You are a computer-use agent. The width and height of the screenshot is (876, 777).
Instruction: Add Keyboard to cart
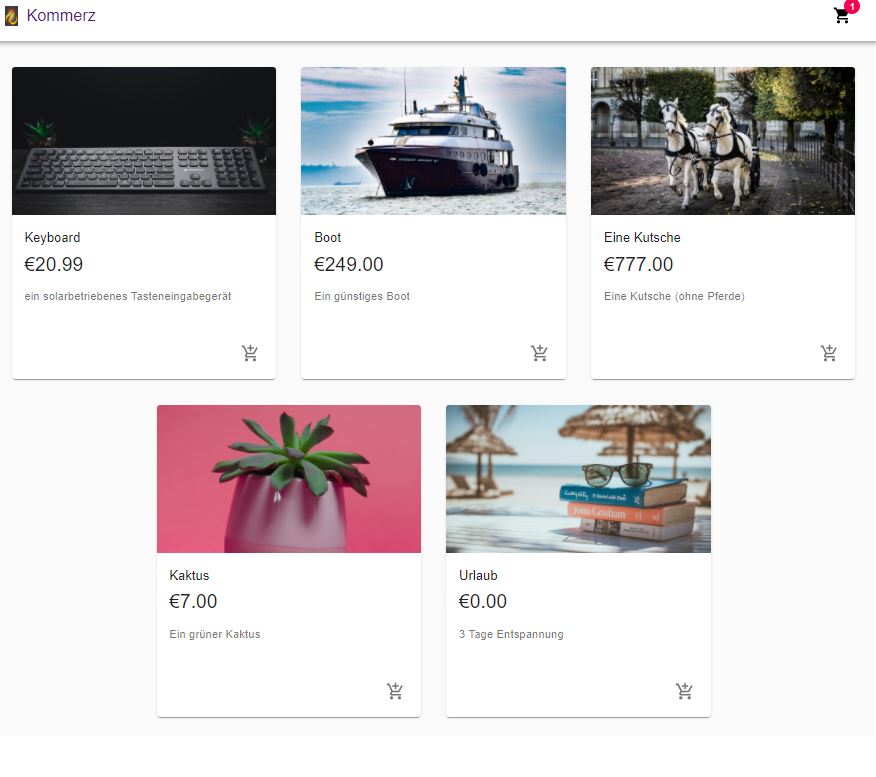[x=250, y=353]
